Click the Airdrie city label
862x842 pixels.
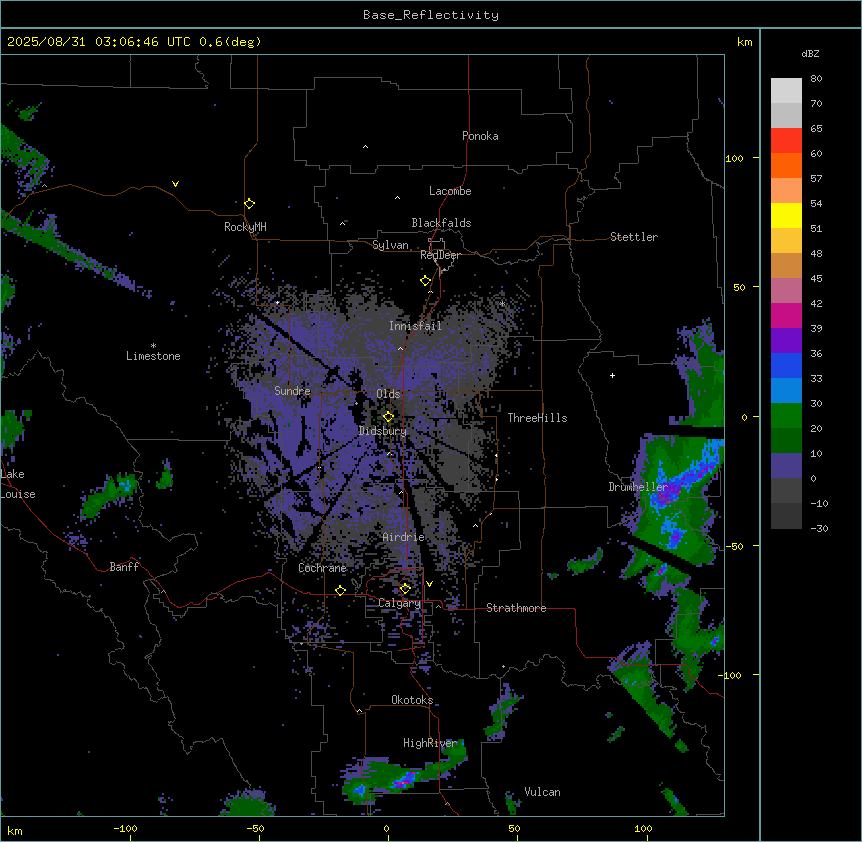(x=404, y=537)
